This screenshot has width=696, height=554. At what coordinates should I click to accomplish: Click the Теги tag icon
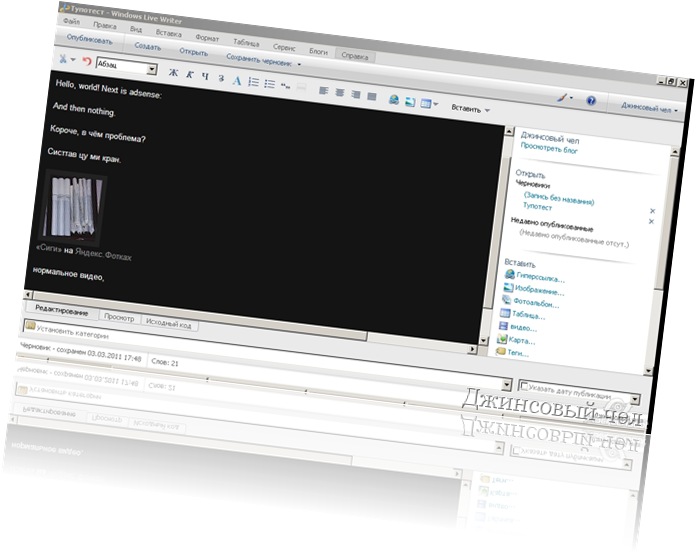click(501, 352)
